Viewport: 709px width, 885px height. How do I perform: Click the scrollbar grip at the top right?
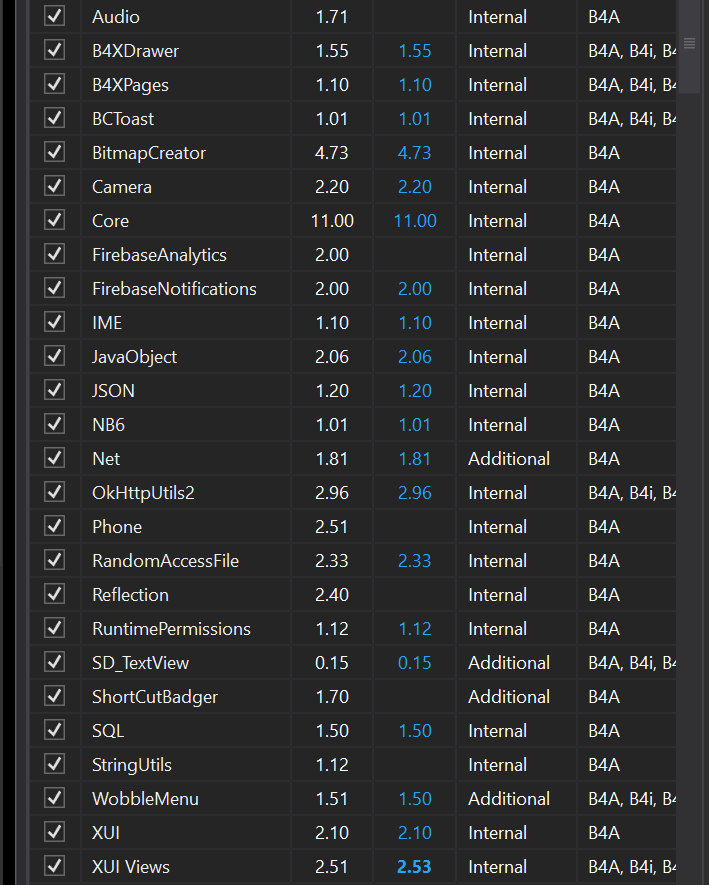tap(689, 43)
